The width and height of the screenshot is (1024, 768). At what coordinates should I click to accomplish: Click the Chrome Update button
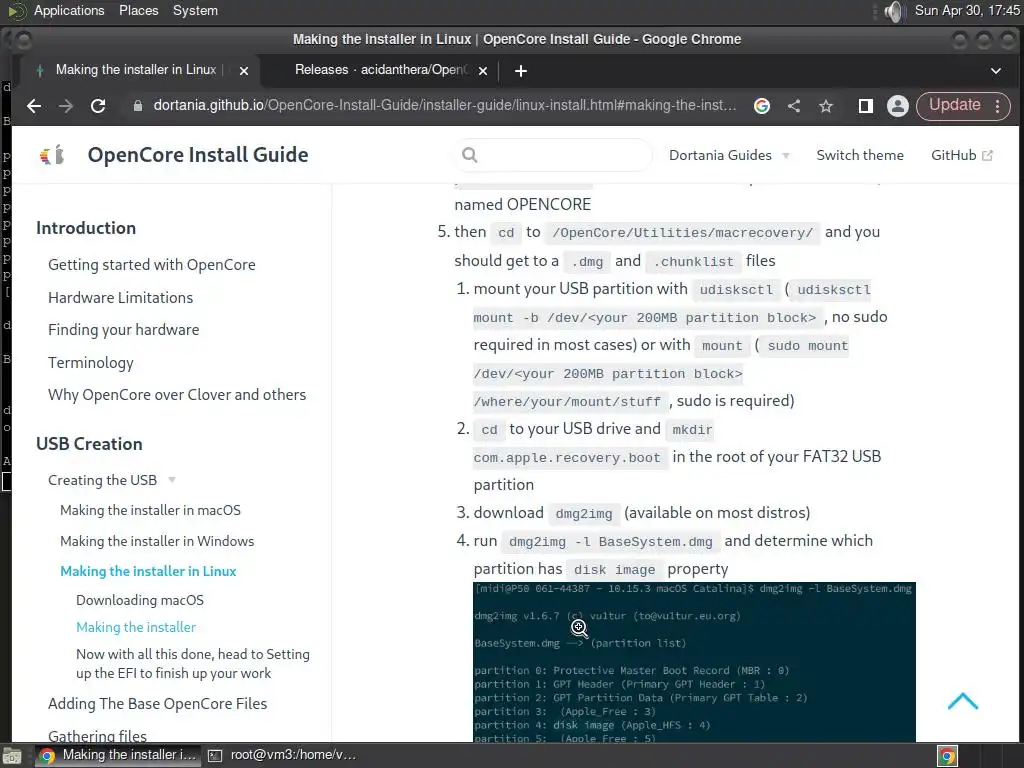[964, 106]
